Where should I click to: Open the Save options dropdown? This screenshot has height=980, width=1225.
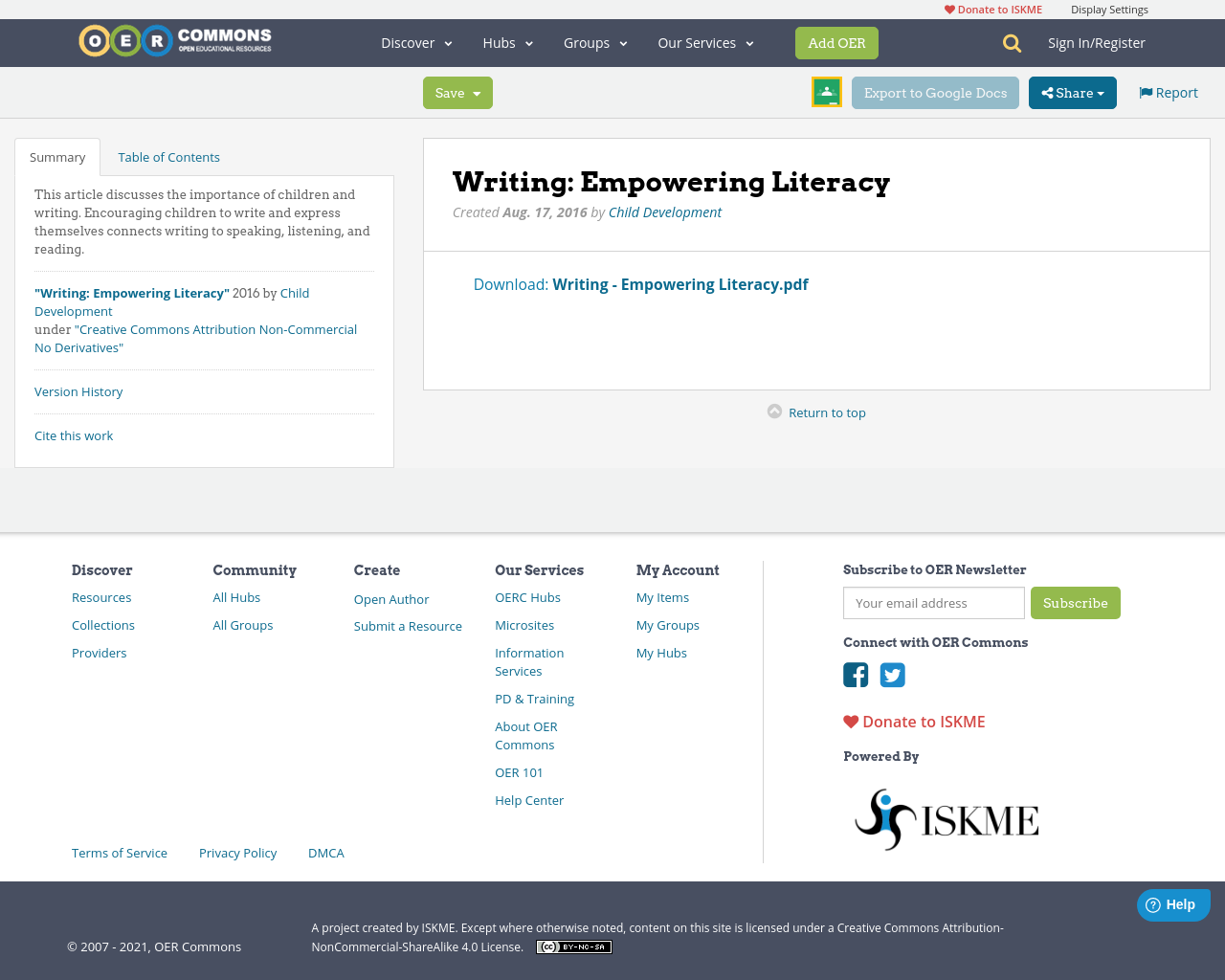pyautogui.click(x=457, y=92)
